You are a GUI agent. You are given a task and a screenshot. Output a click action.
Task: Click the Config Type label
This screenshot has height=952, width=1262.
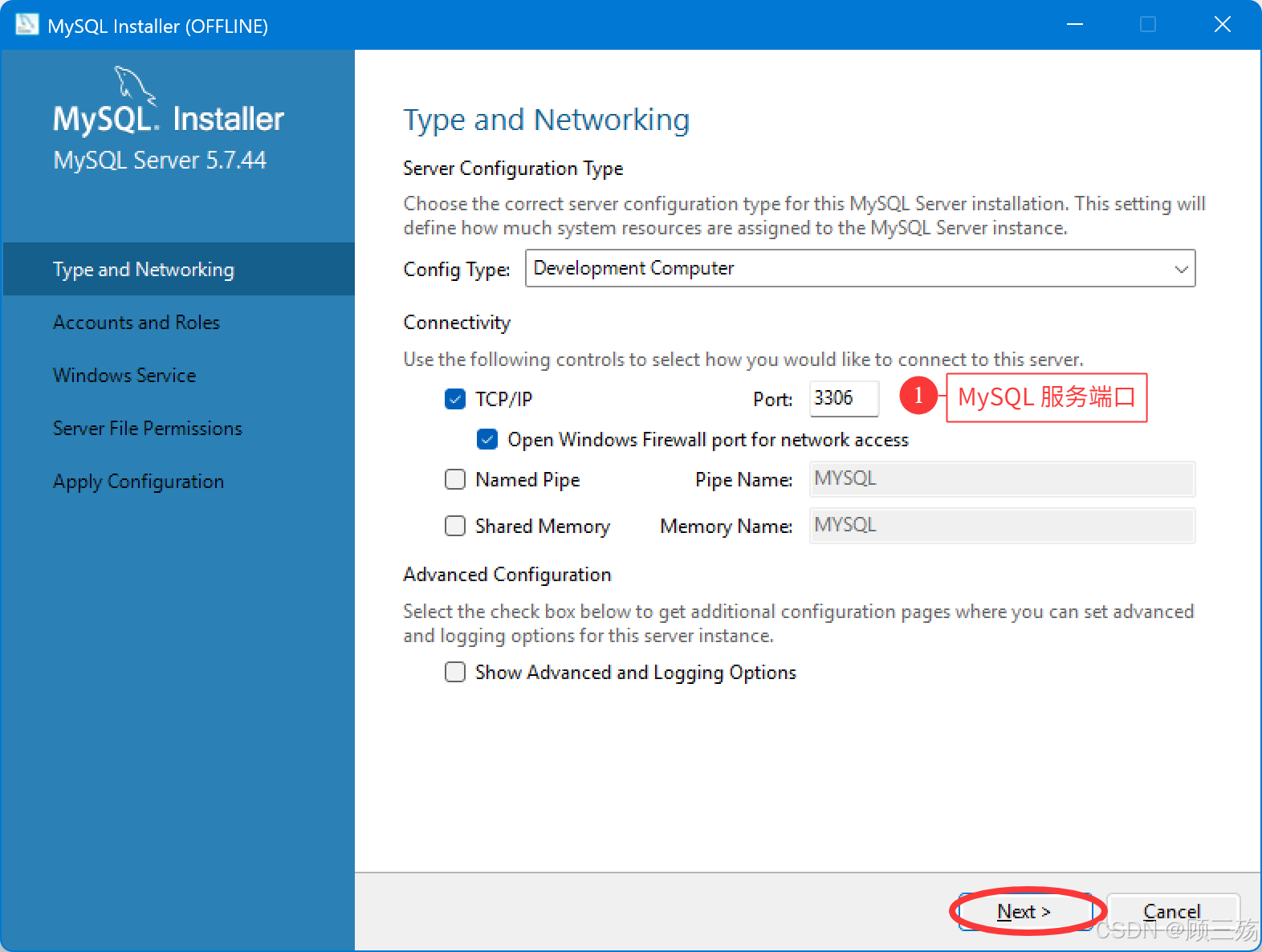[x=457, y=270]
